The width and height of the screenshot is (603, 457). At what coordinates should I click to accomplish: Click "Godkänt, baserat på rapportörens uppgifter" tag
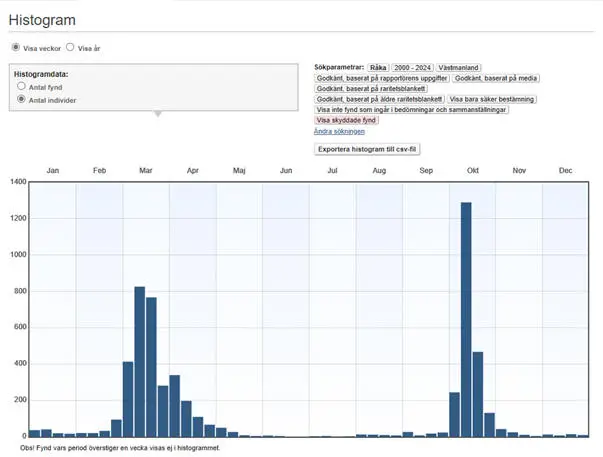click(x=381, y=77)
